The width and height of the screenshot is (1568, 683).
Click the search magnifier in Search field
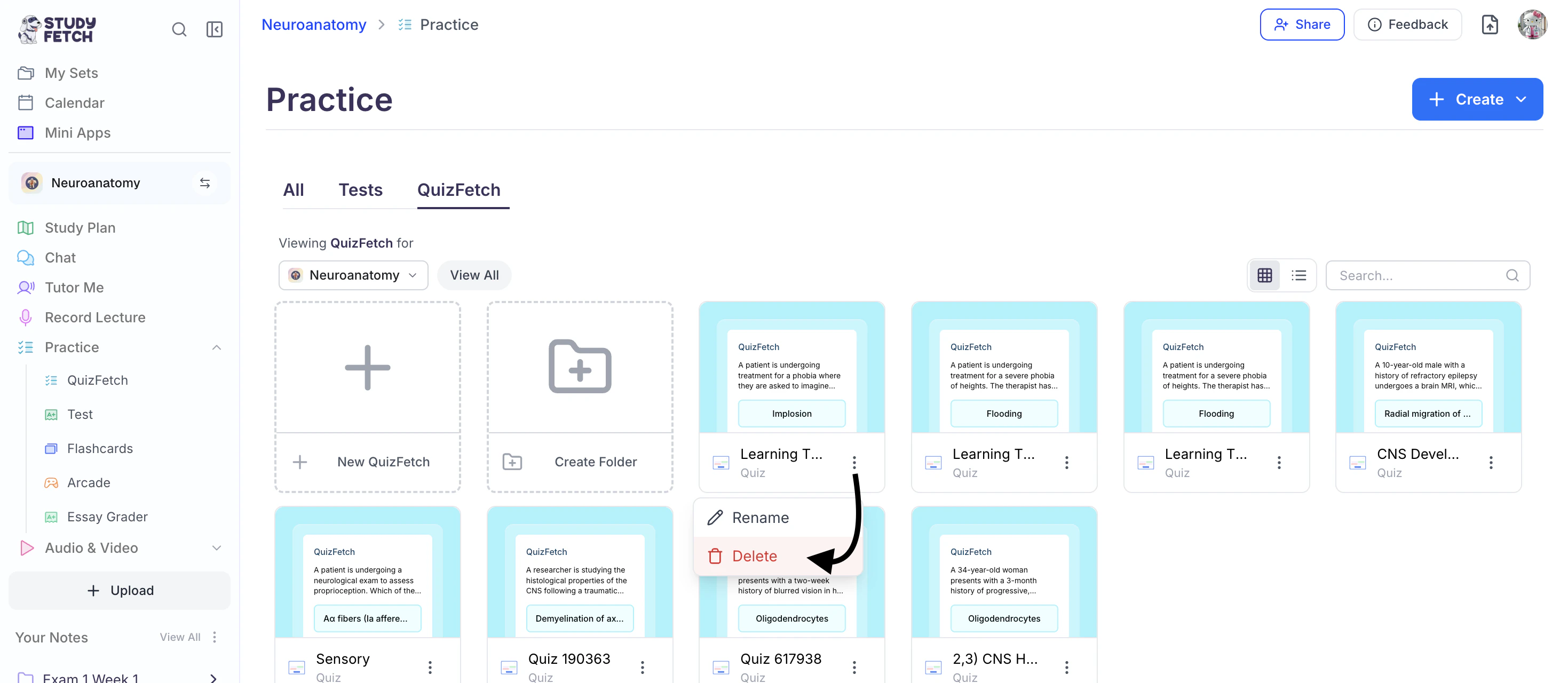coord(1512,276)
